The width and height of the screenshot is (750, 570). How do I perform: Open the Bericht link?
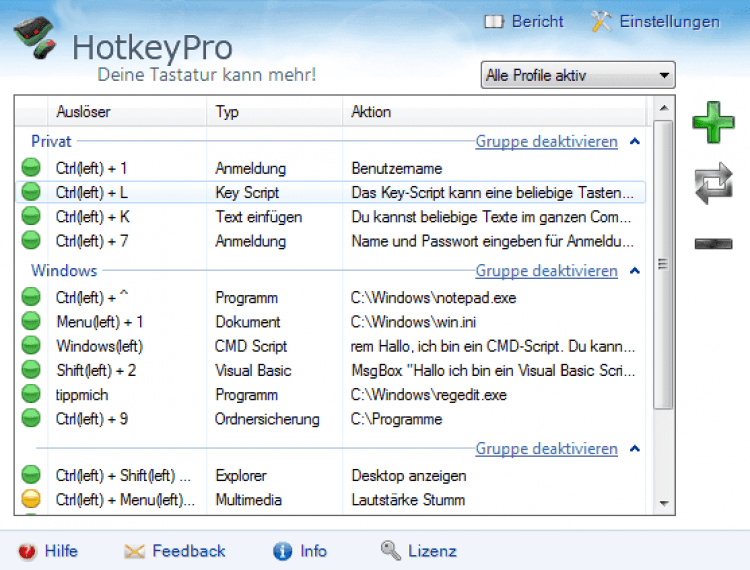[538, 22]
